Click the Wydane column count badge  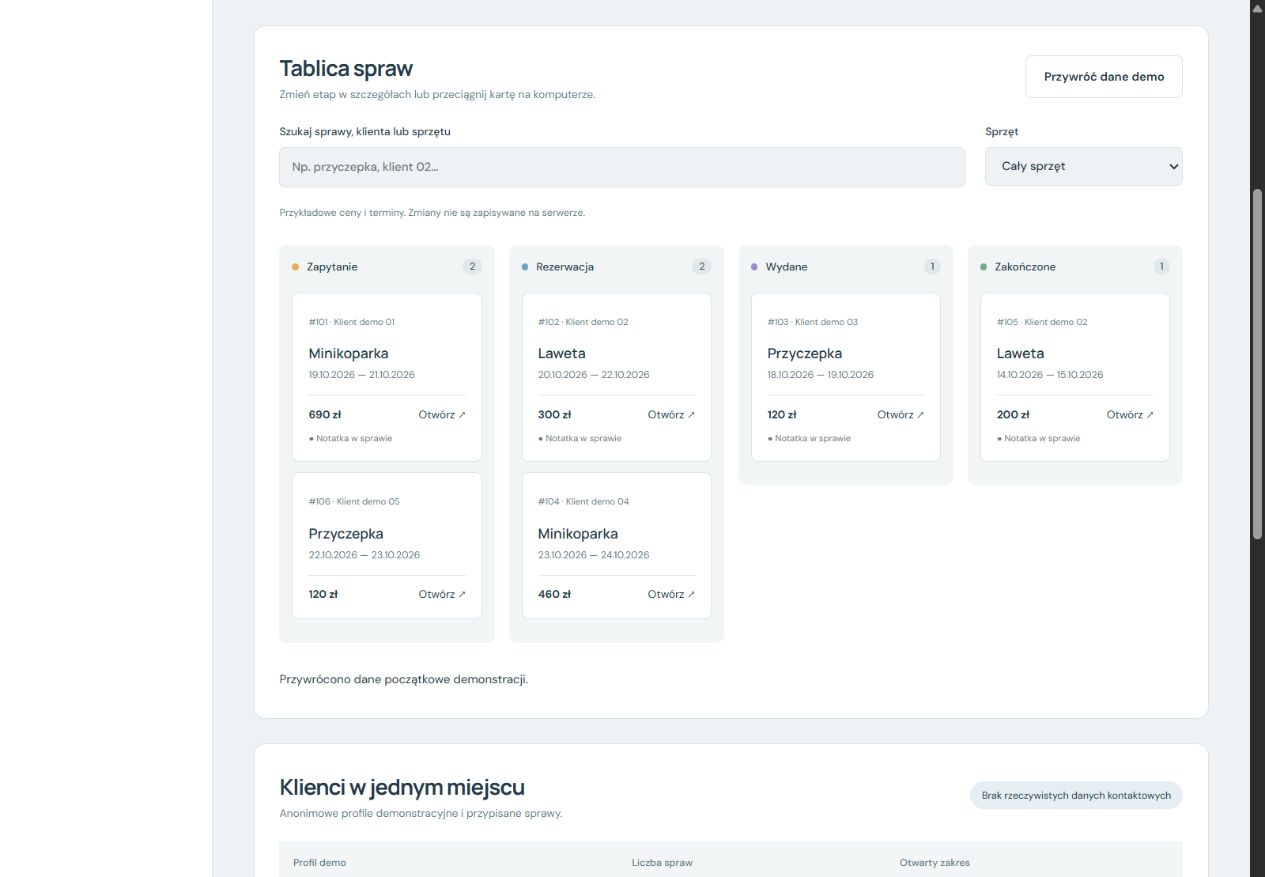(x=932, y=267)
